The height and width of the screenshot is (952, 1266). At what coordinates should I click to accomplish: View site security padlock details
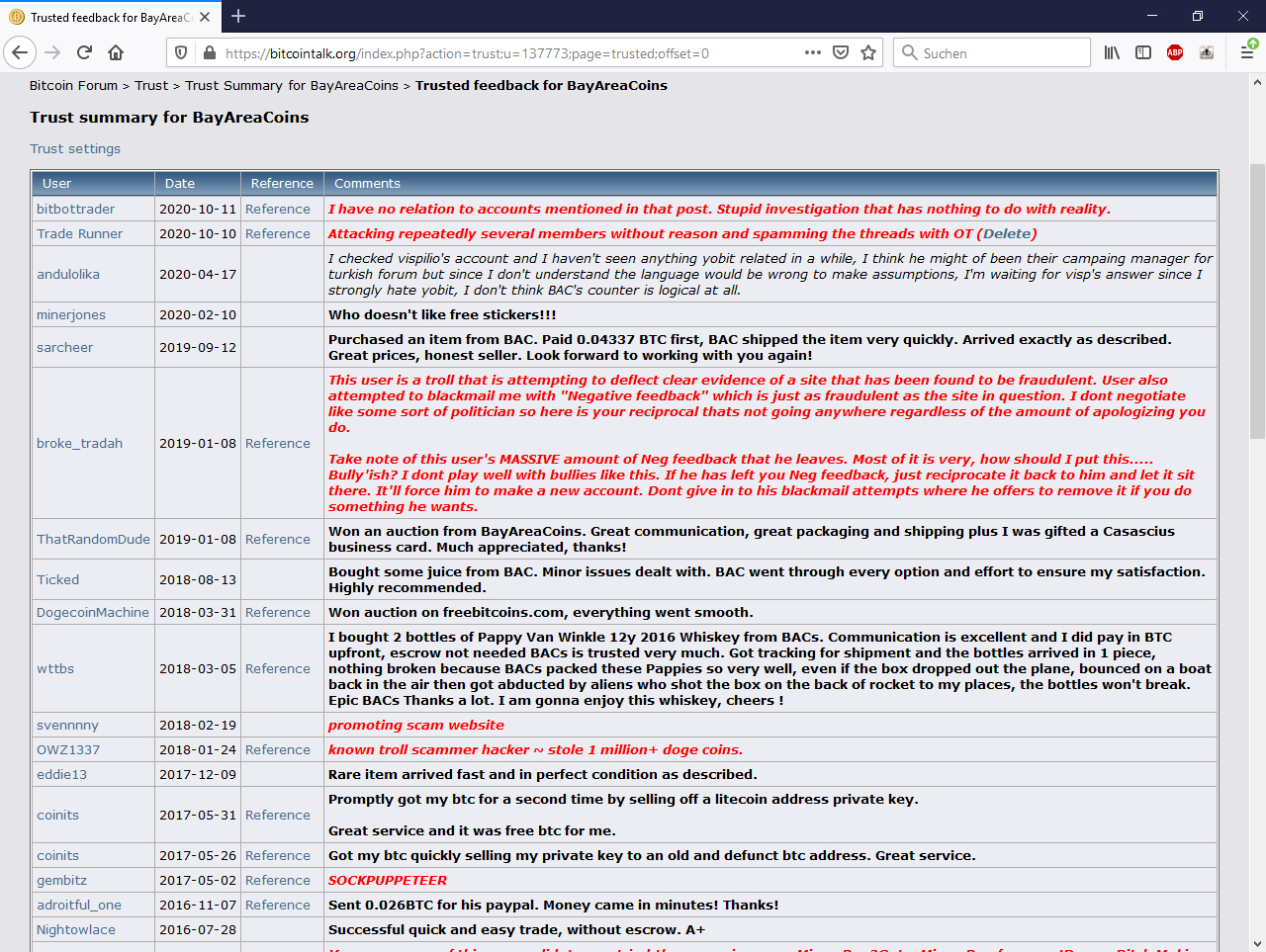click(x=208, y=52)
